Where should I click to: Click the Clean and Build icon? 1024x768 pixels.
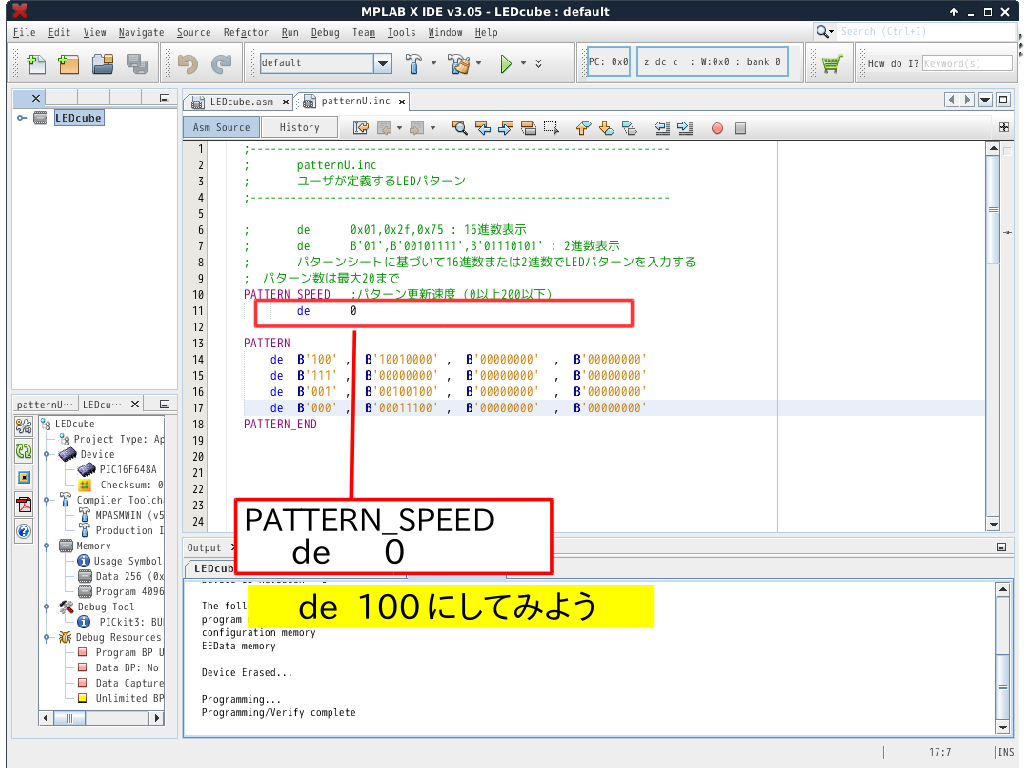(x=458, y=63)
